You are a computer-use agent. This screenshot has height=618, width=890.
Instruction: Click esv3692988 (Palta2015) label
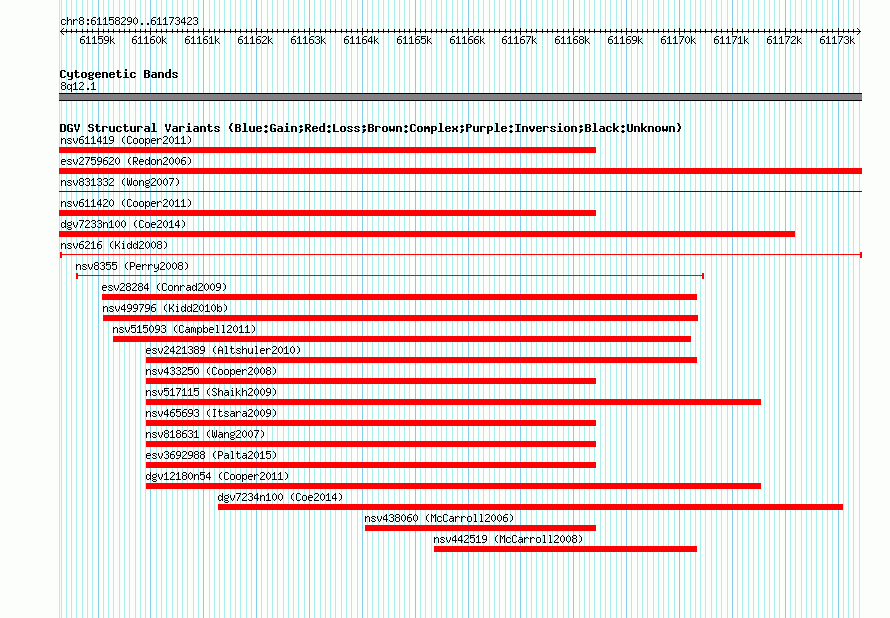(211, 455)
